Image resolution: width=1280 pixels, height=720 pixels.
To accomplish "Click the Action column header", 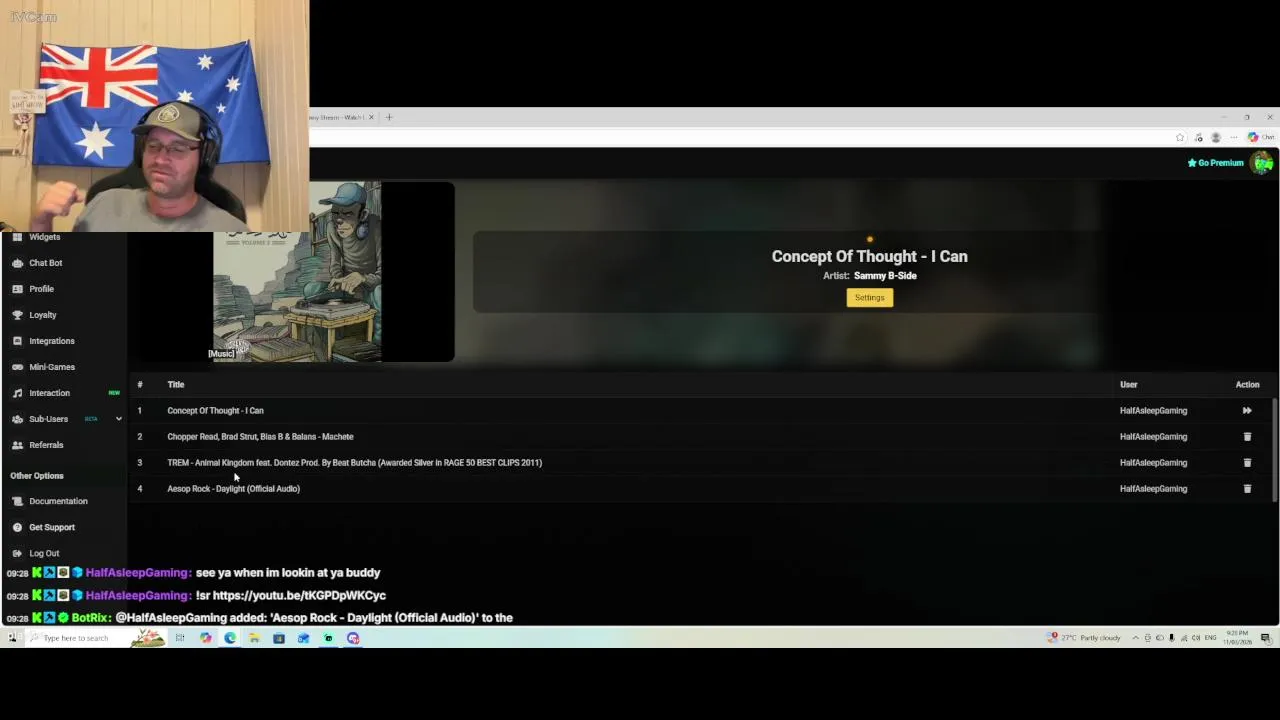I will coord(1247,384).
